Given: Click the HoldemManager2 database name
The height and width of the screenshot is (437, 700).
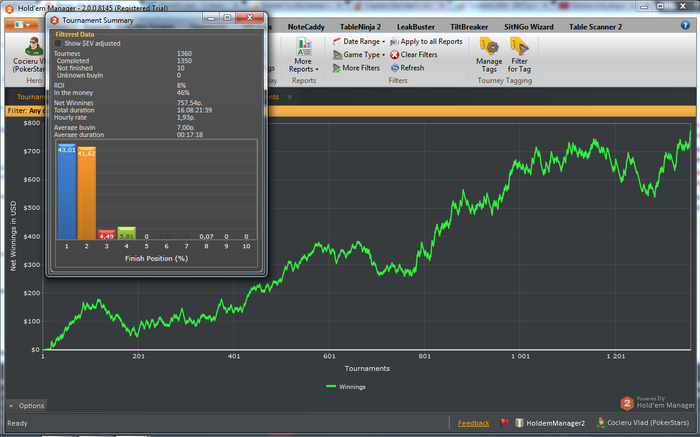Looking at the screenshot, I should [555, 423].
